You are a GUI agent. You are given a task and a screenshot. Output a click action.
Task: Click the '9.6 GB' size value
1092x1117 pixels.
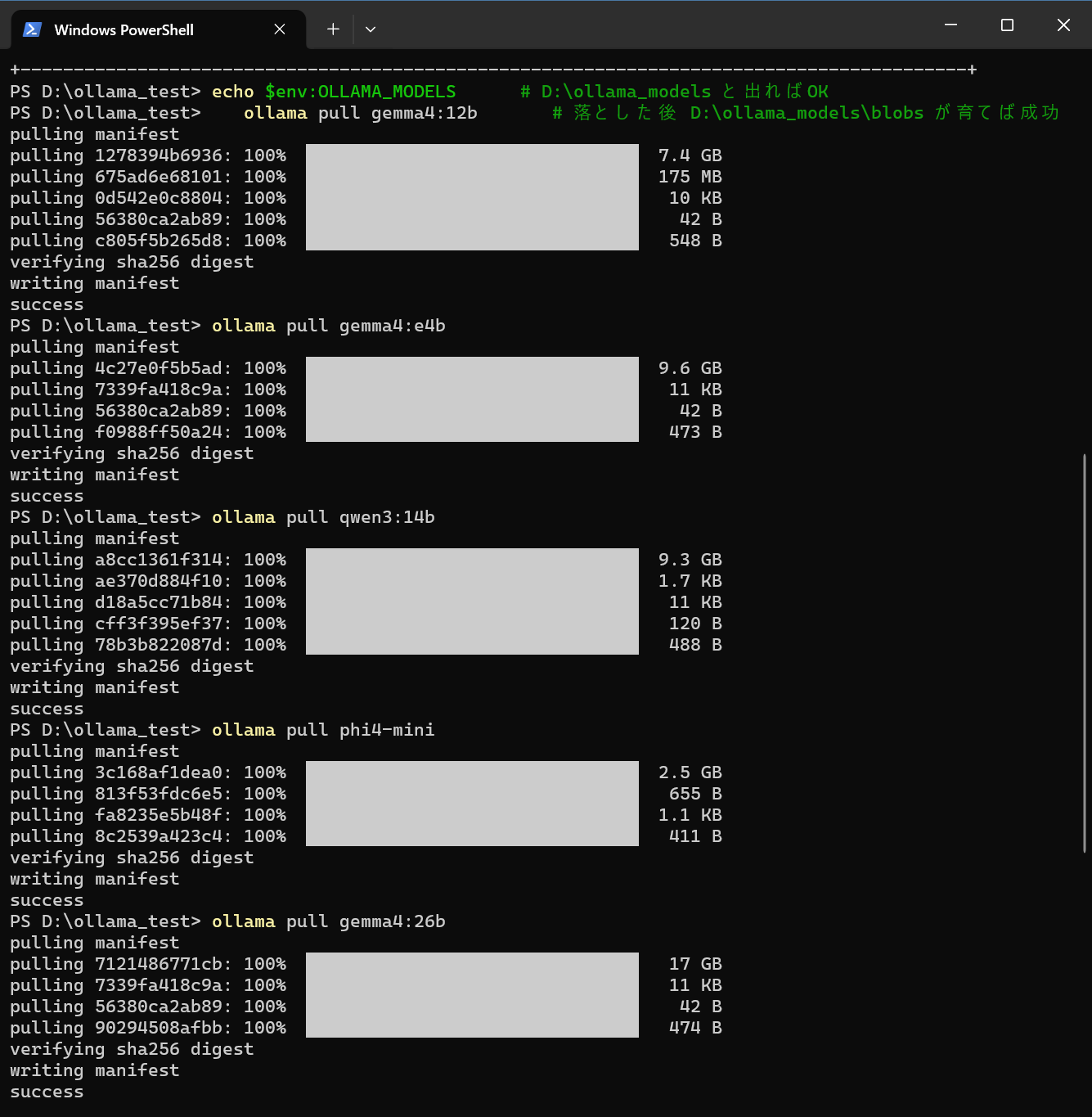pos(690,368)
